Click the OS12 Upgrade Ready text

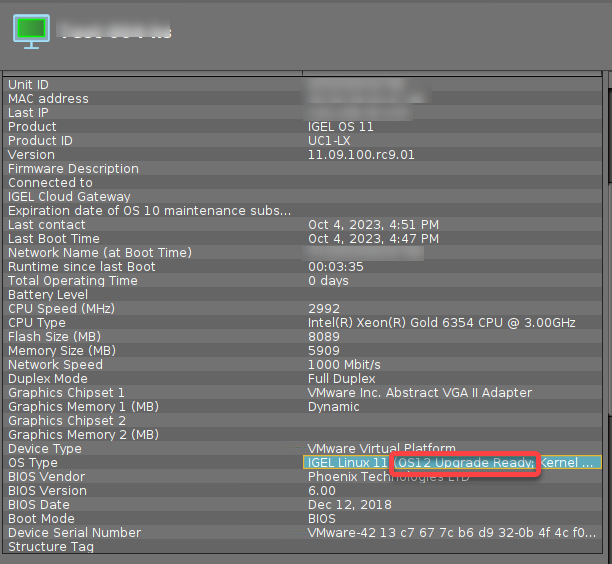pyautogui.click(x=465, y=463)
